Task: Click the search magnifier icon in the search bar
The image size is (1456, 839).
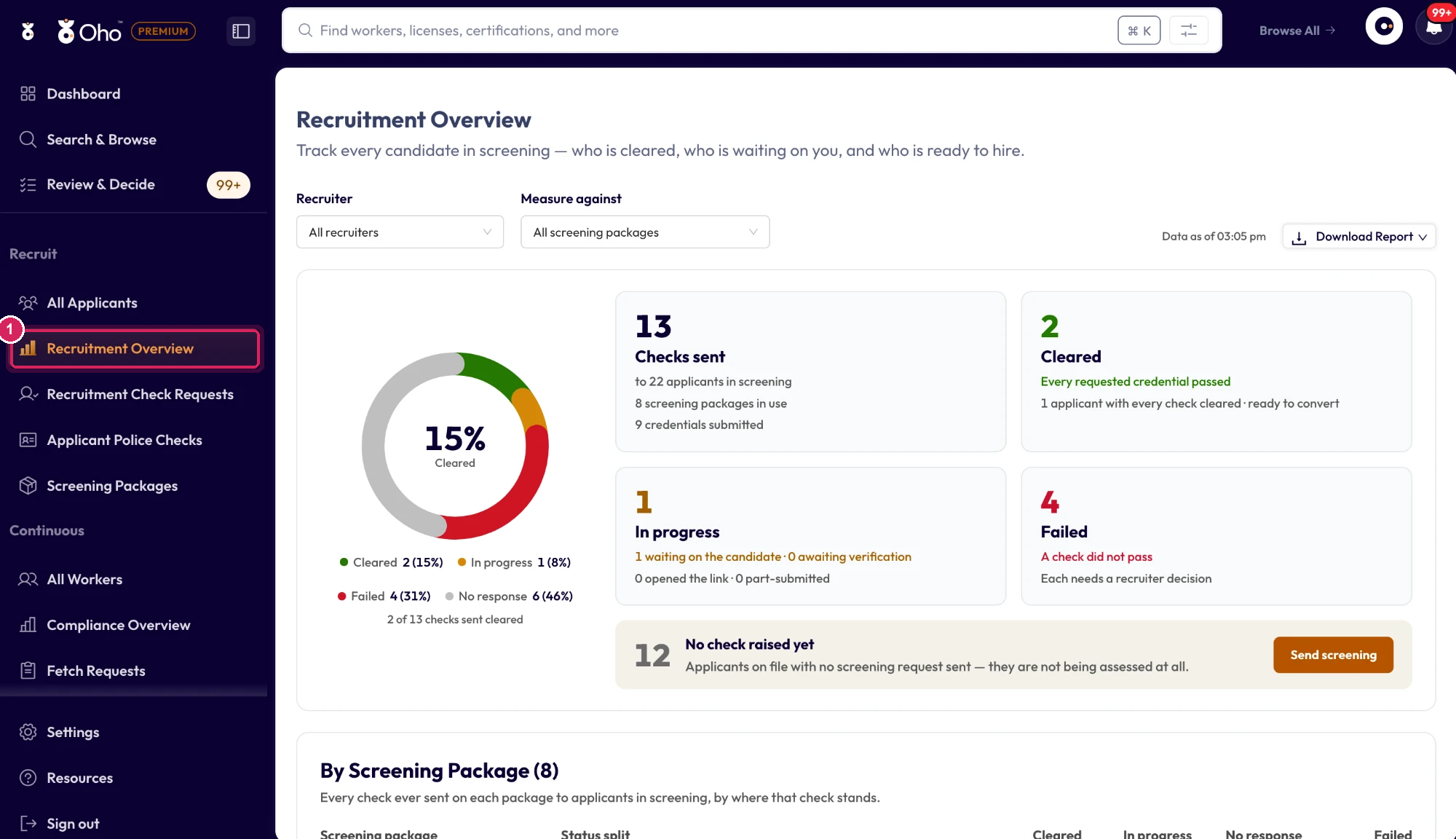Action: pos(306,31)
